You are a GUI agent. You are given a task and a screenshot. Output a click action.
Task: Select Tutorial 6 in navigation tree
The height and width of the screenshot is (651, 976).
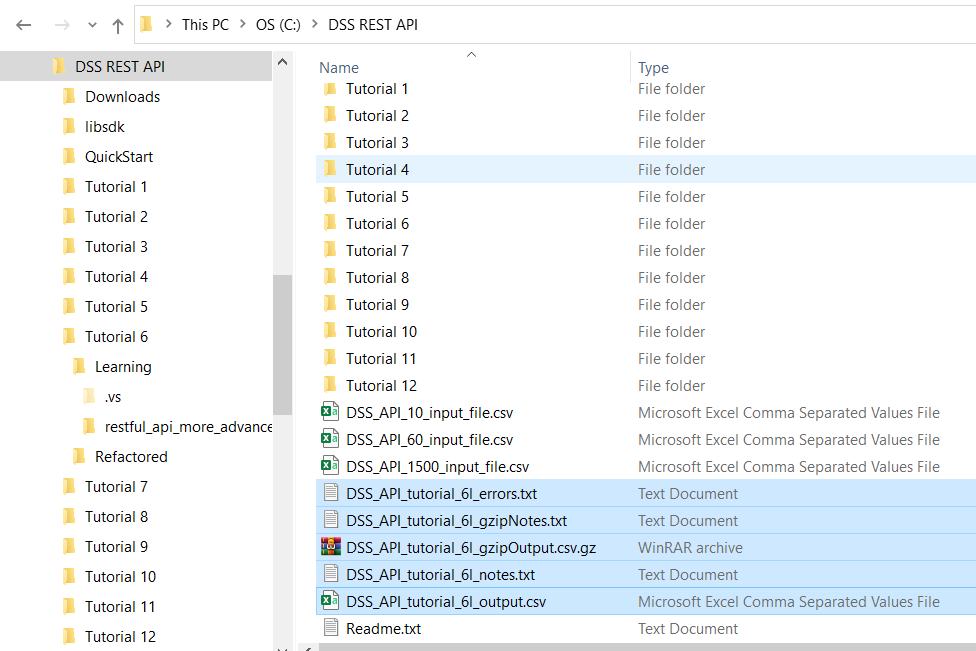pyautogui.click(x=116, y=337)
